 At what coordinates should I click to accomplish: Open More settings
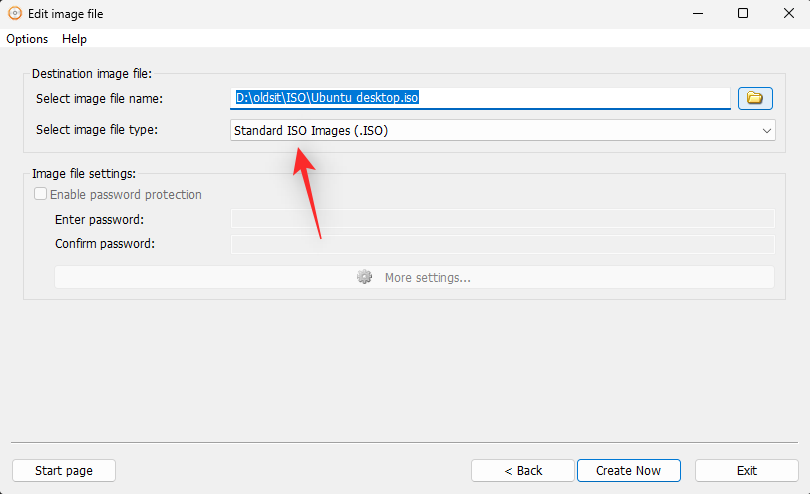tap(414, 277)
